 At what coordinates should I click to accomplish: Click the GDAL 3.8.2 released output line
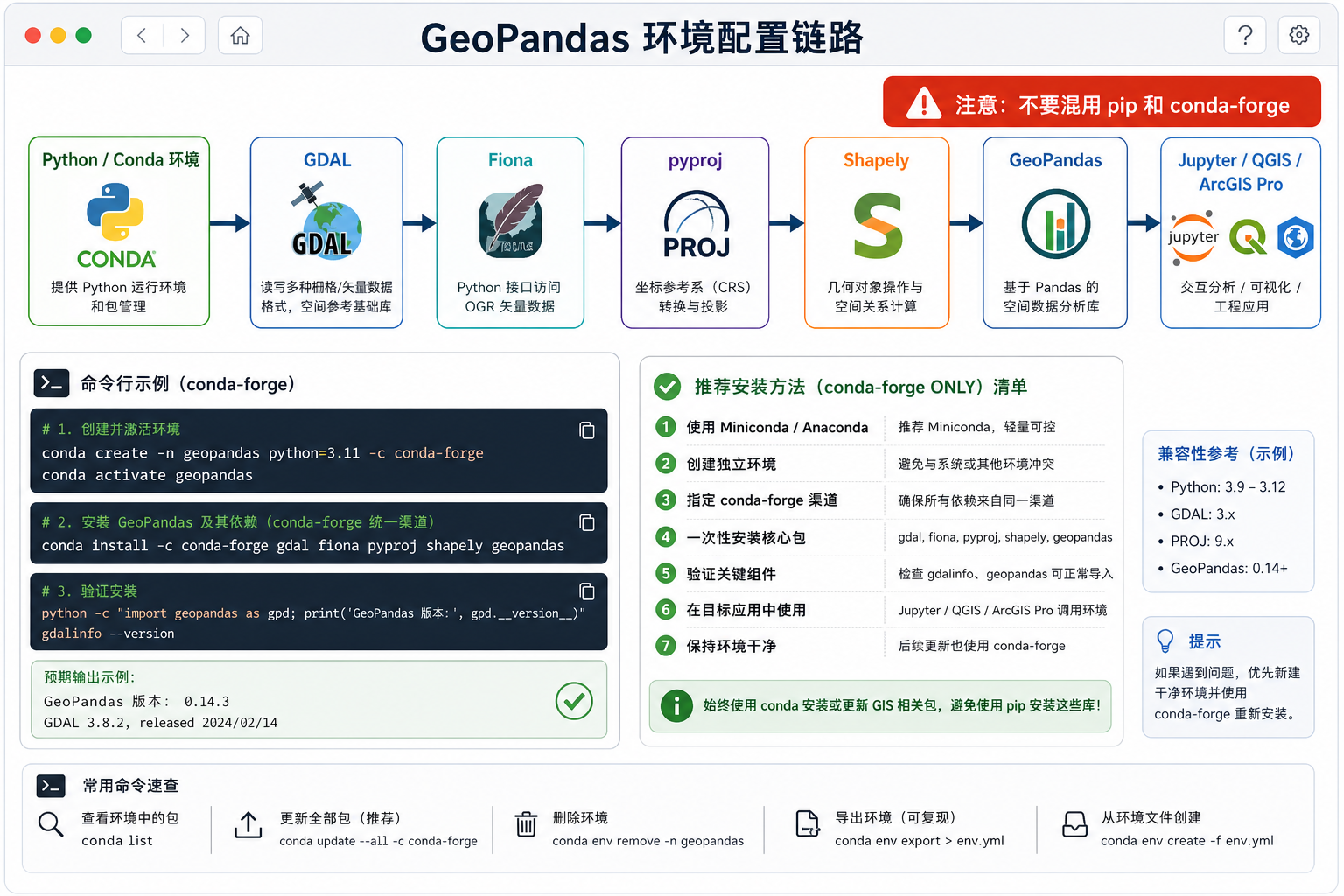pos(161,723)
